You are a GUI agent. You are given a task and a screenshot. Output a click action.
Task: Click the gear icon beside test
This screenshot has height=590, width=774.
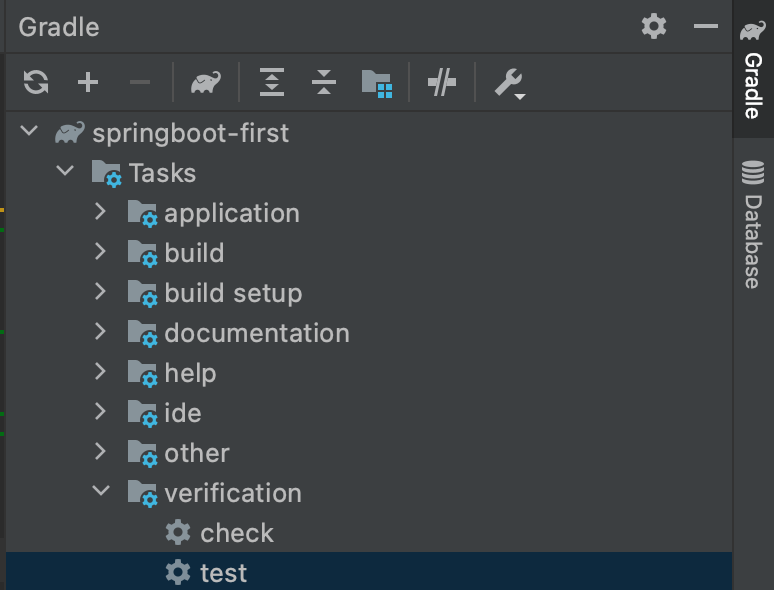pyautogui.click(x=178, y=573)
